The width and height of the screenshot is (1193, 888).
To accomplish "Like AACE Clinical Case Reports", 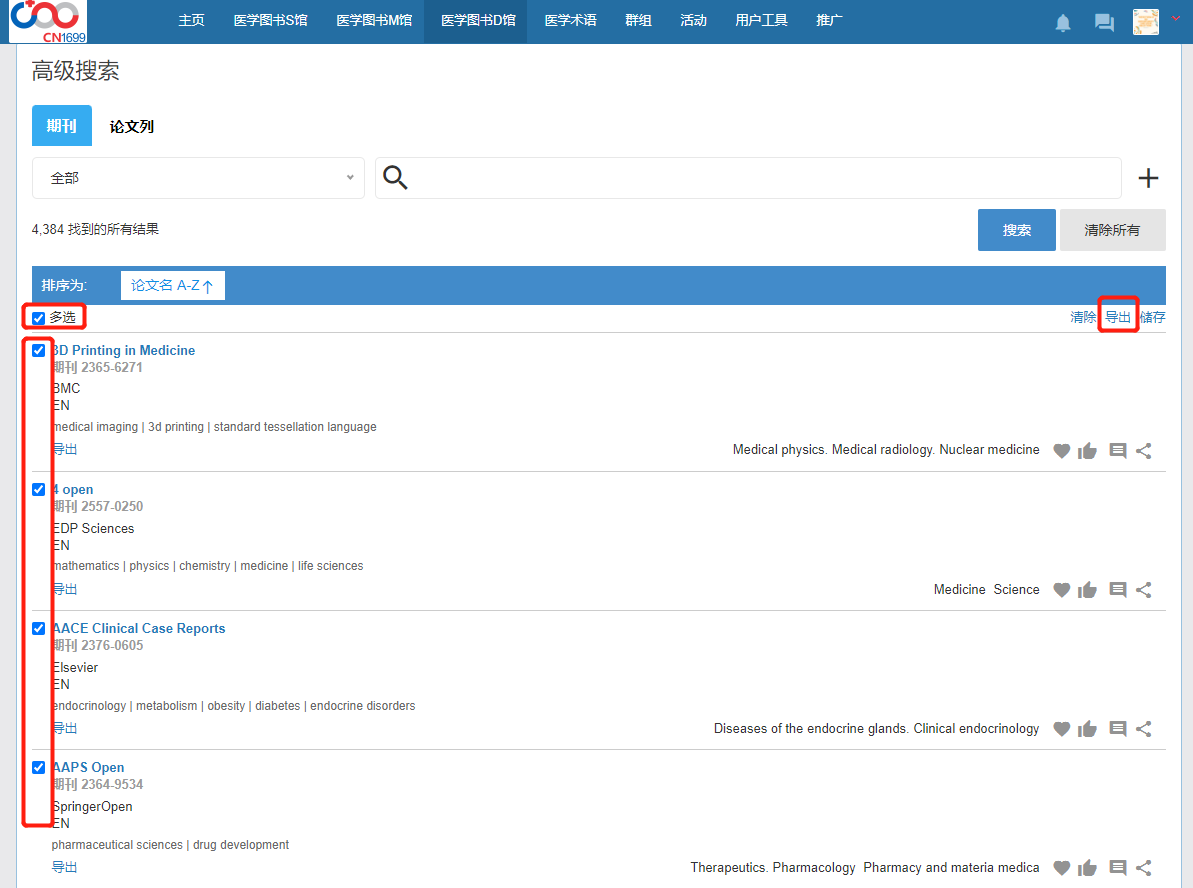I will click(x=1087, y=729).
